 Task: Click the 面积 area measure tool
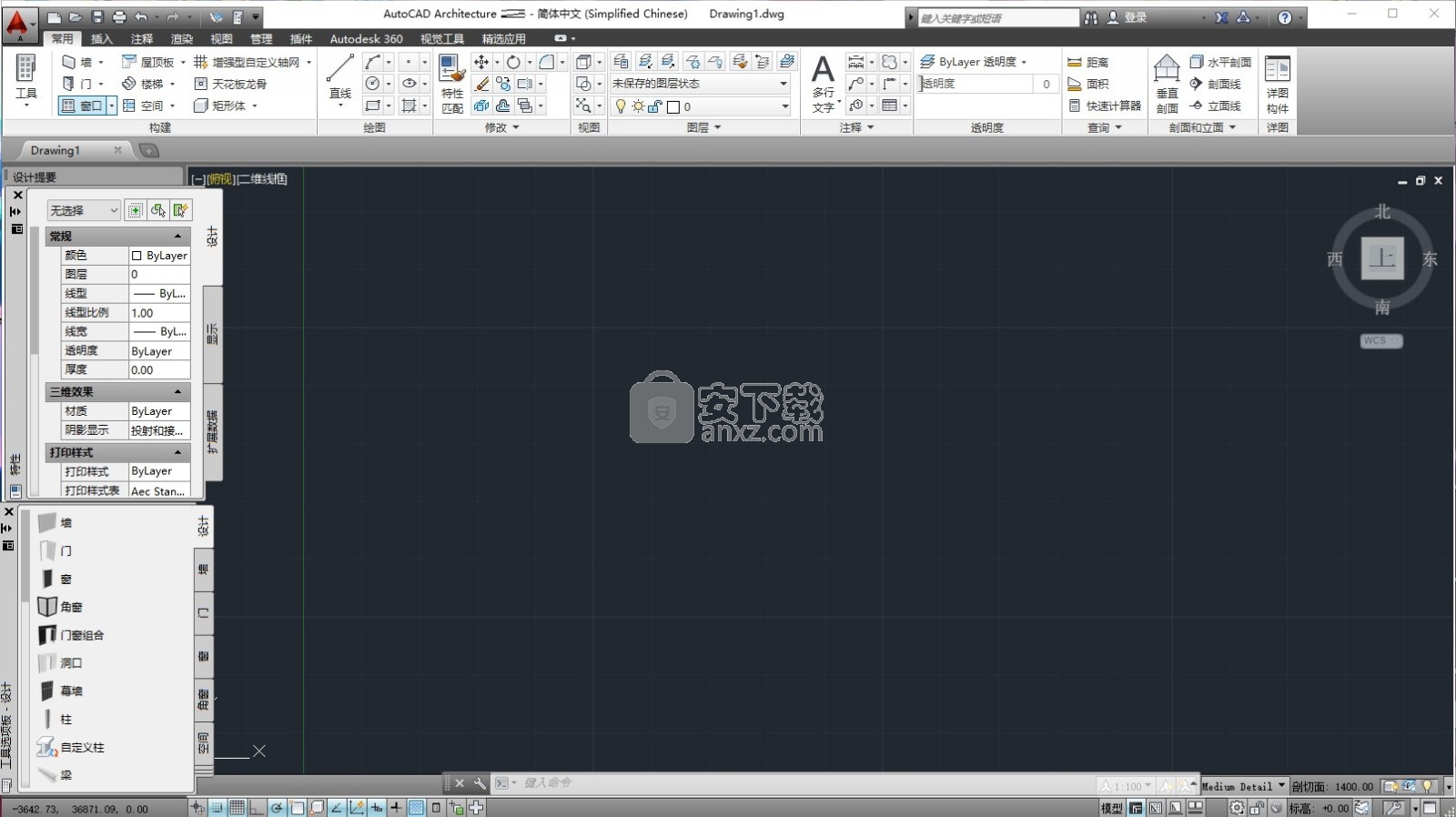pyautogui.click(x=1088, y=84)
